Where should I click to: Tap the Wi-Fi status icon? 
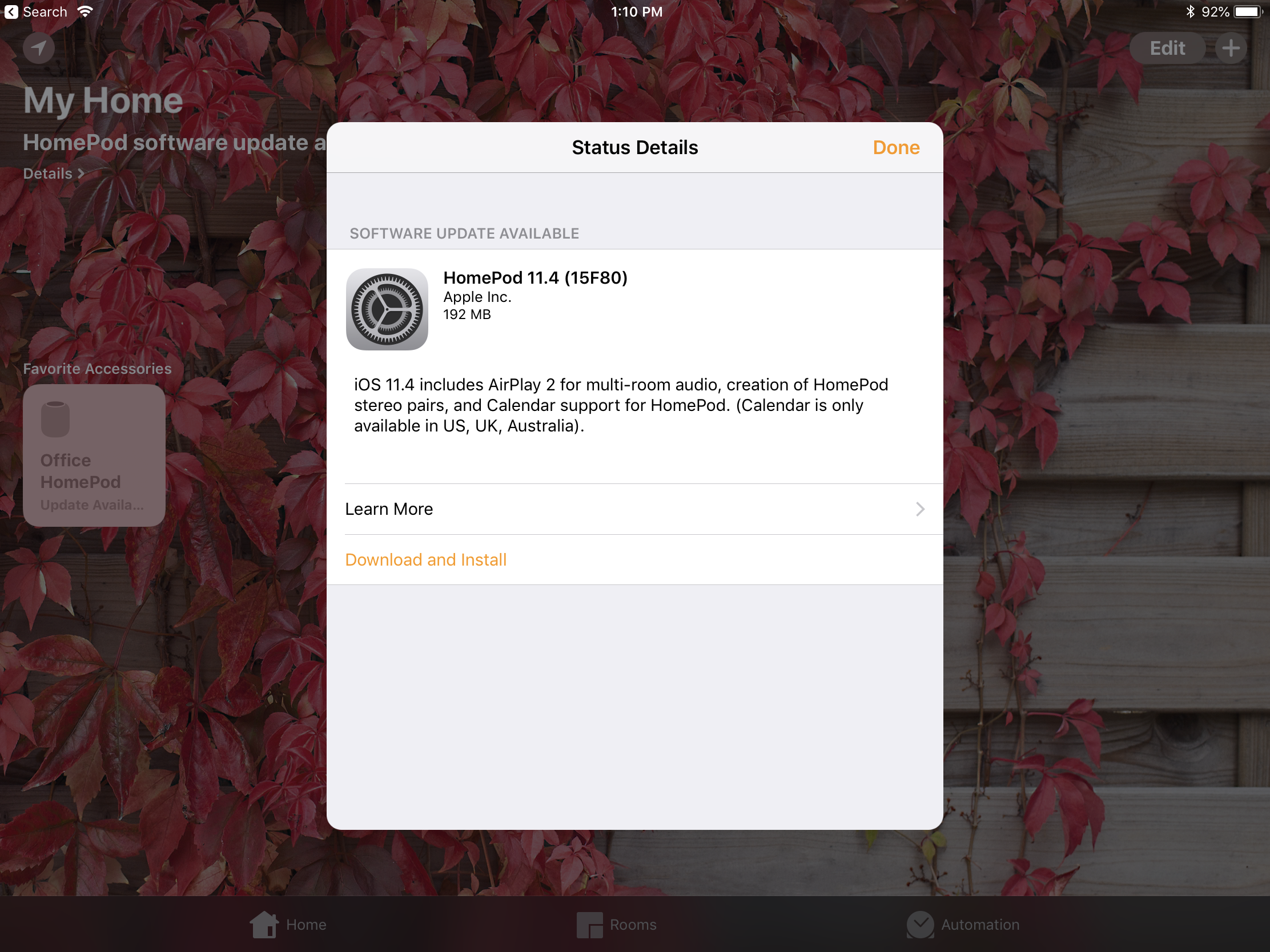85,11
